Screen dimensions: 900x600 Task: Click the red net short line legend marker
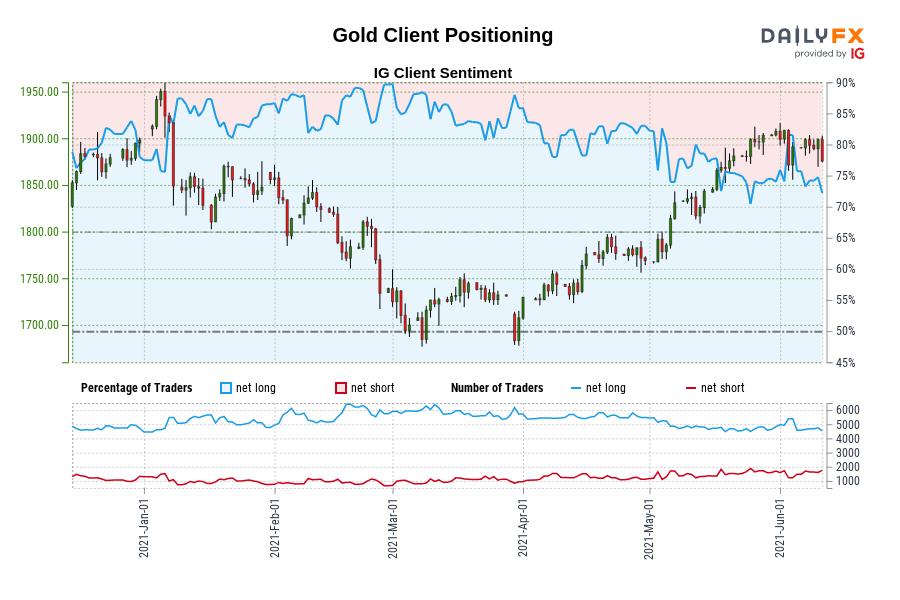pos(691,389)
